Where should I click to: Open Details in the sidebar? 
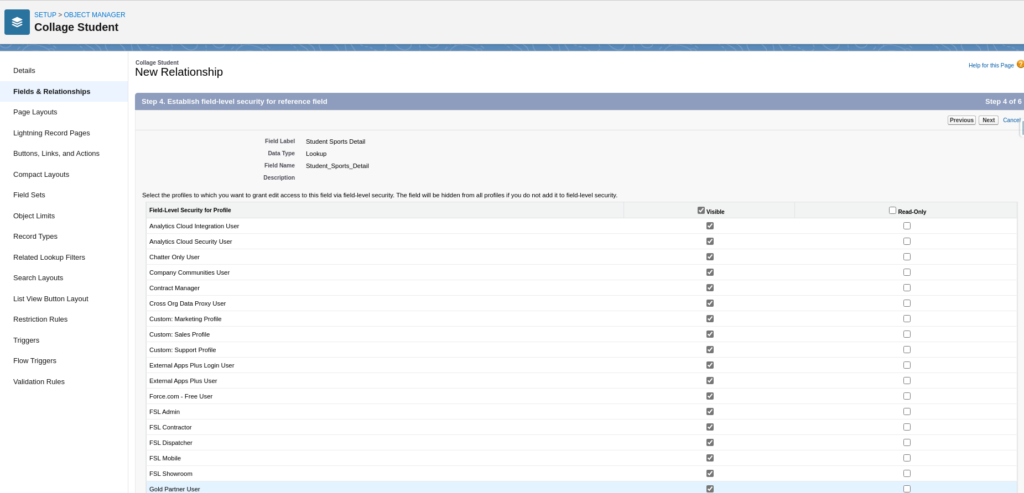coord(24,71)
